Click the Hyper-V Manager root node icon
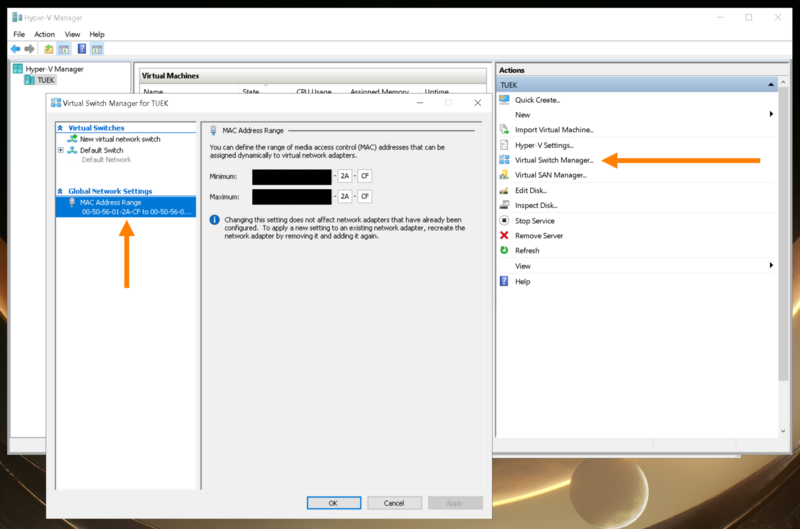 click(x=18, y=68)
